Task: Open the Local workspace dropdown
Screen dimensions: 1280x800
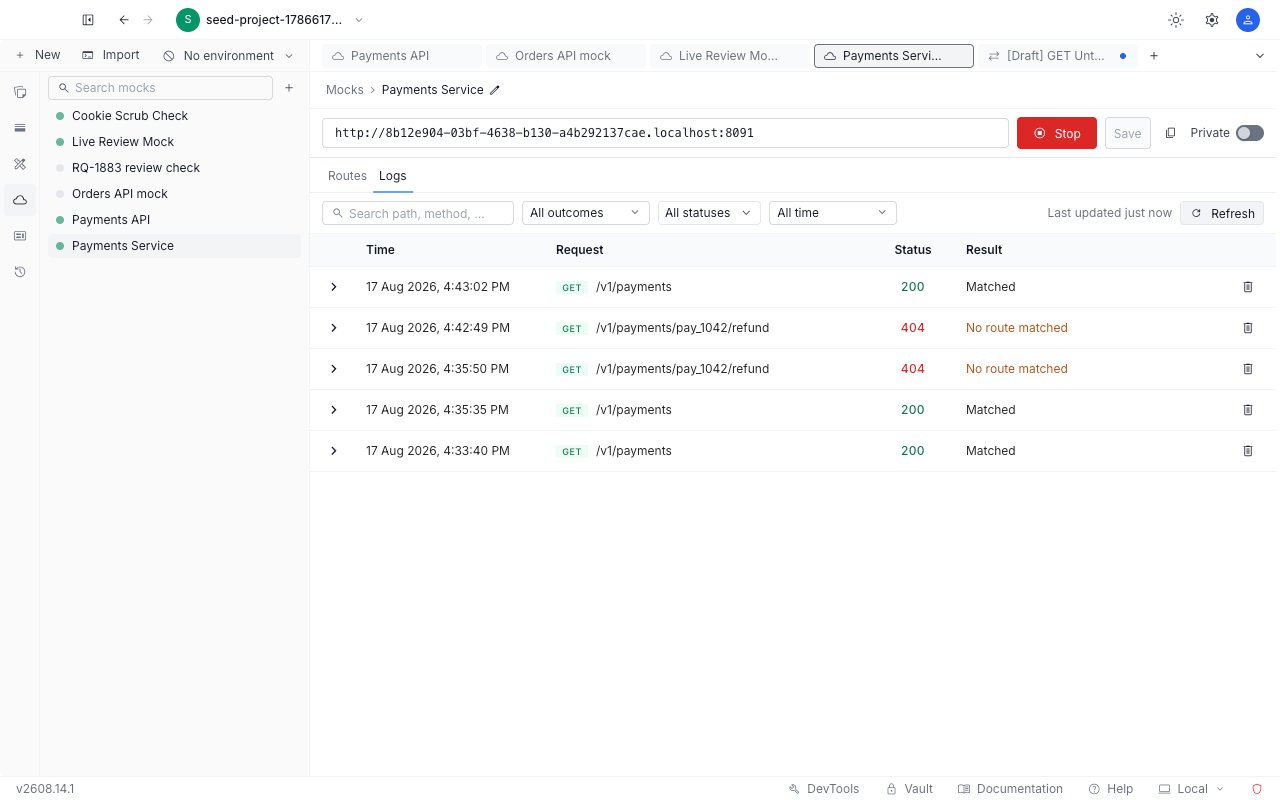Action: point(1191,789)
